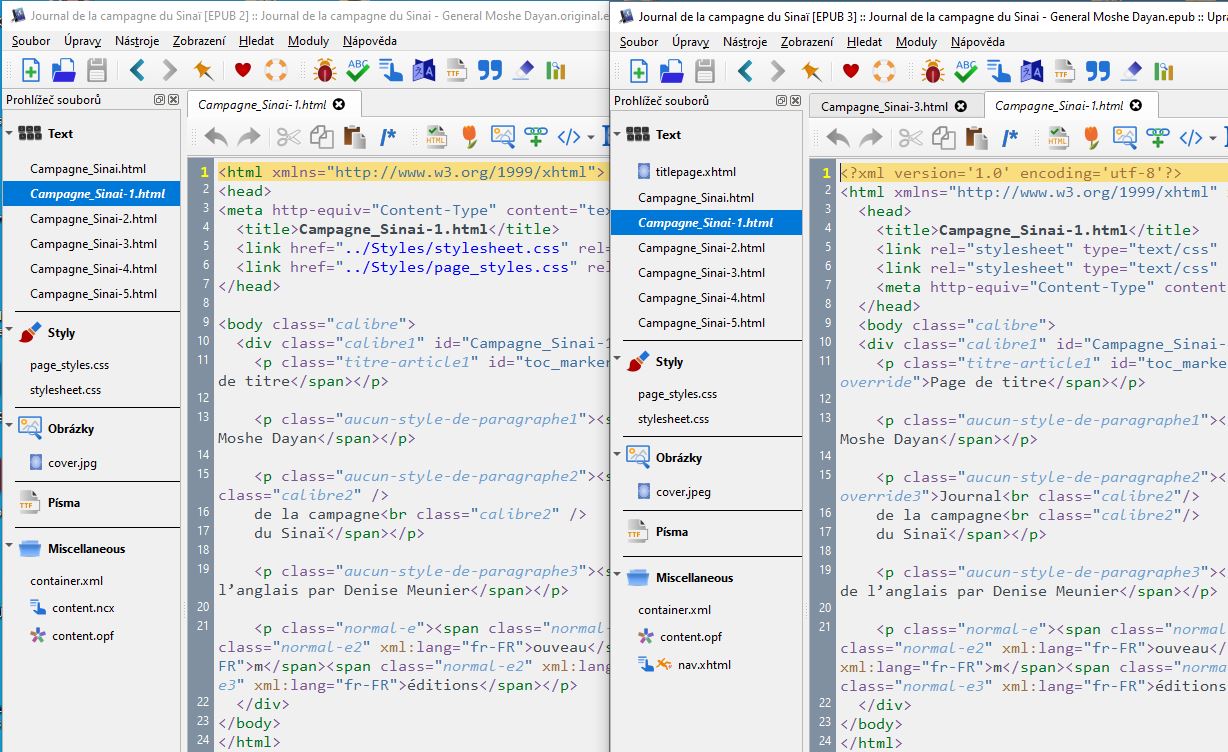Click the red heart icon in the EPUB 2 window

(242, 70)
